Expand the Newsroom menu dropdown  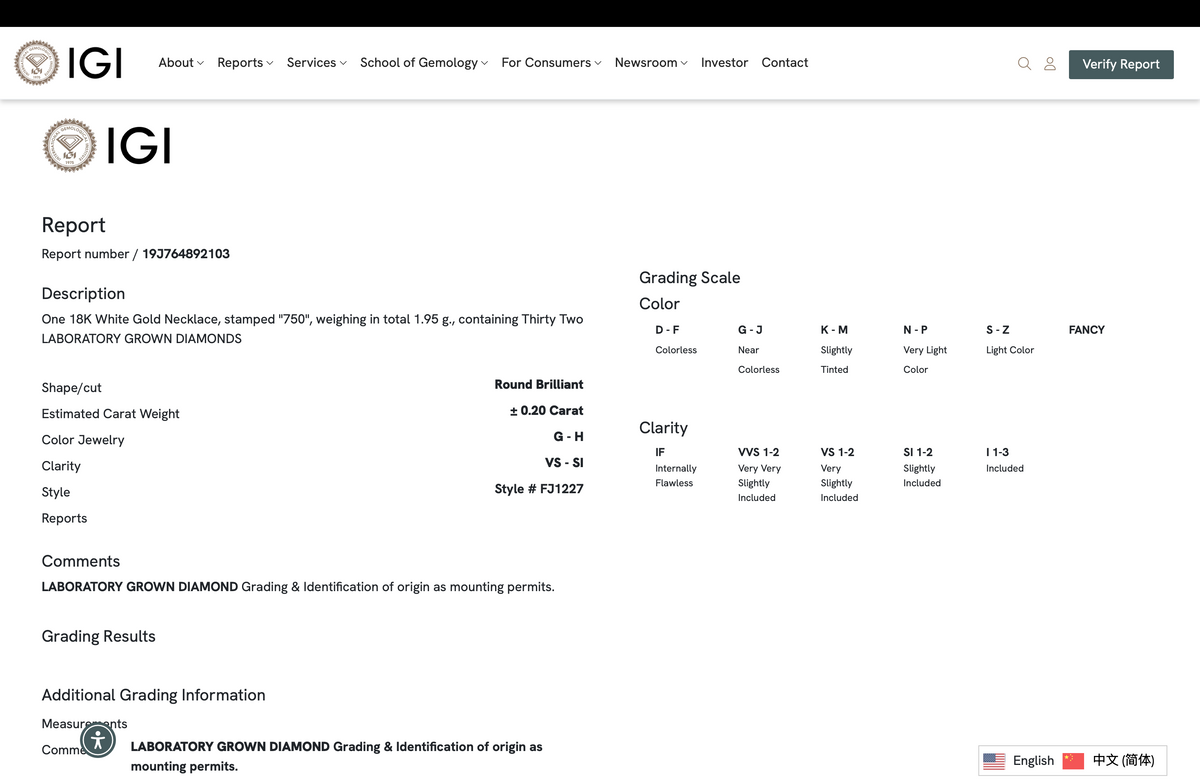[651, 62]
